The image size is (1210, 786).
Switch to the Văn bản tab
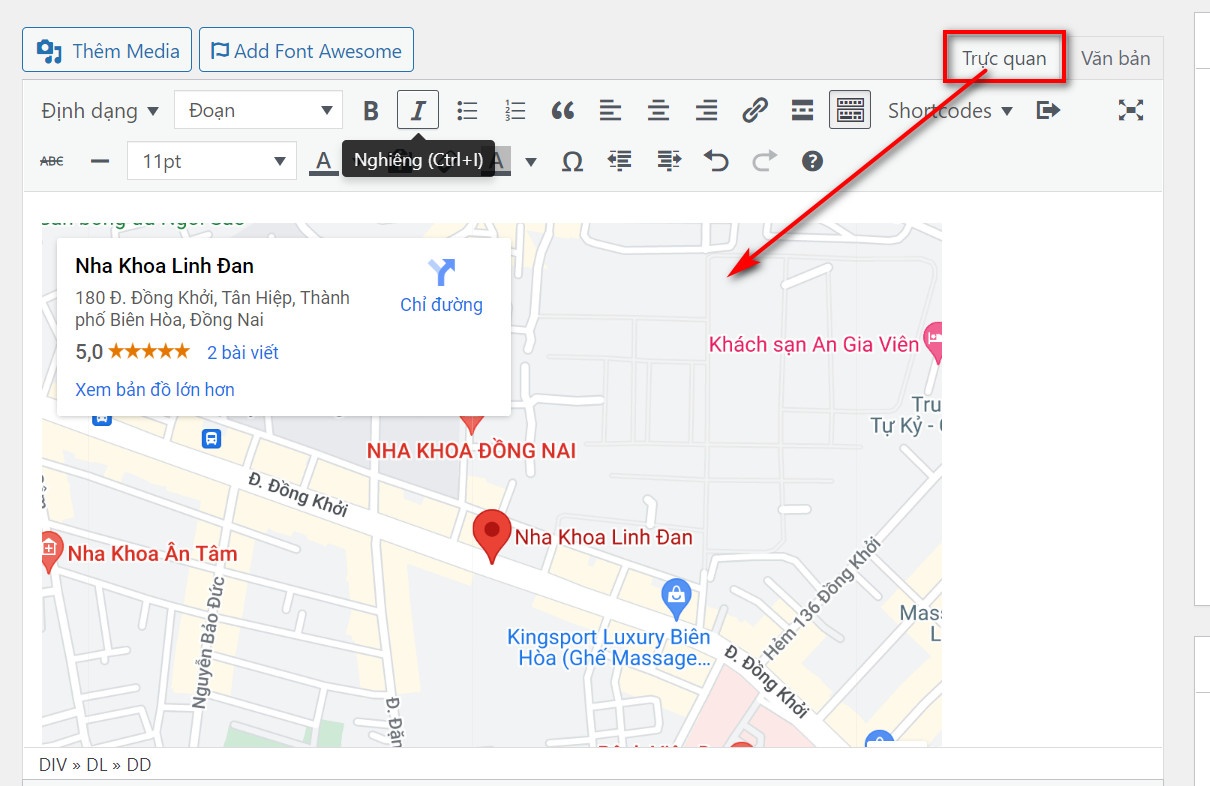coord(1115,58)
